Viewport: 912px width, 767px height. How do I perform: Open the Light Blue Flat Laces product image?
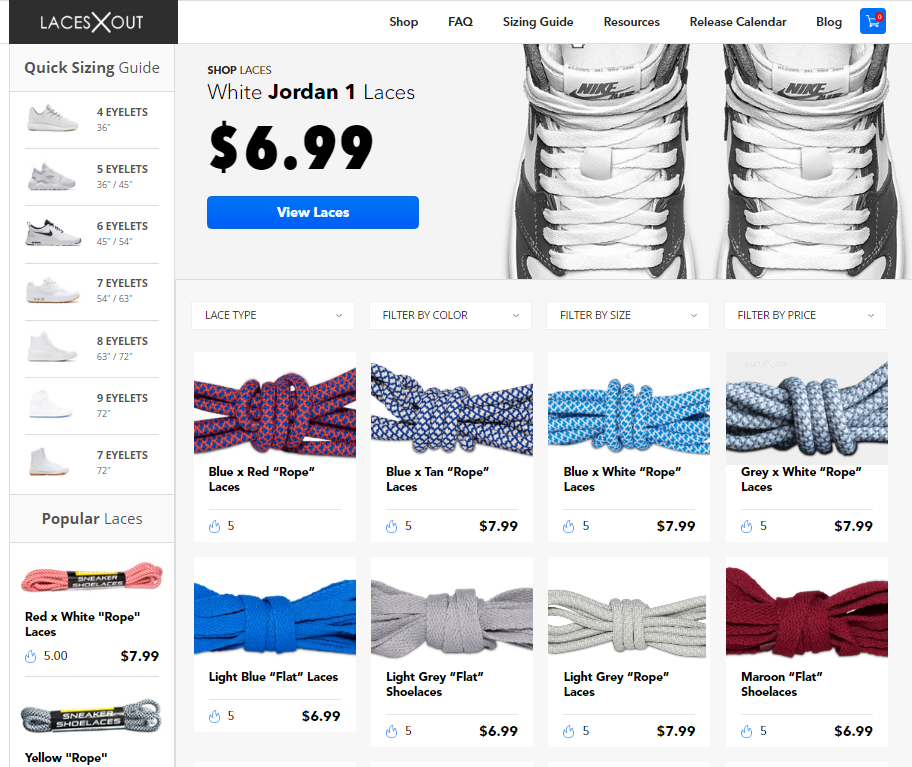[x=275, y=613]
